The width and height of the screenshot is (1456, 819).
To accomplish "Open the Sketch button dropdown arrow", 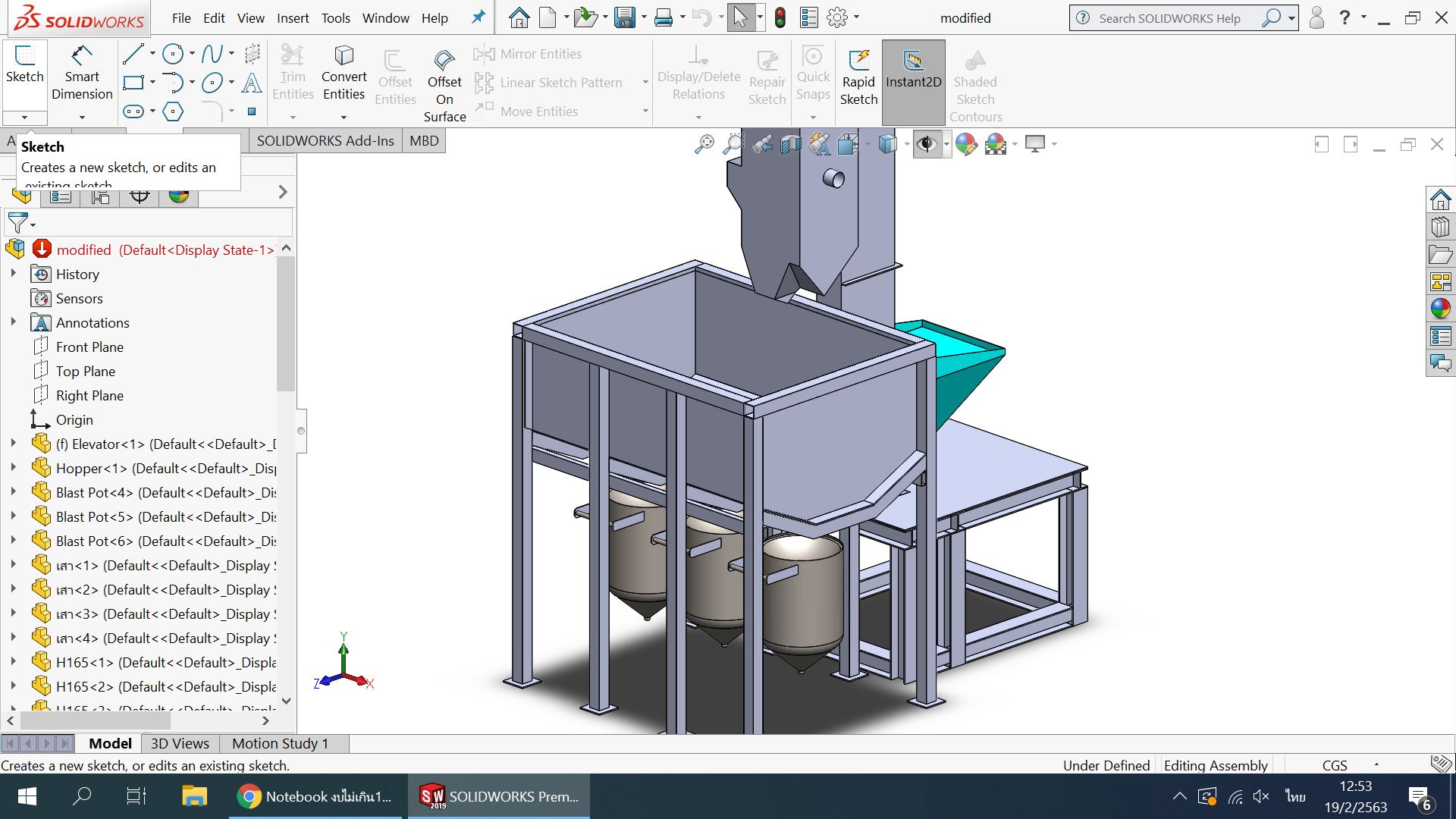I will click(24, 118).
